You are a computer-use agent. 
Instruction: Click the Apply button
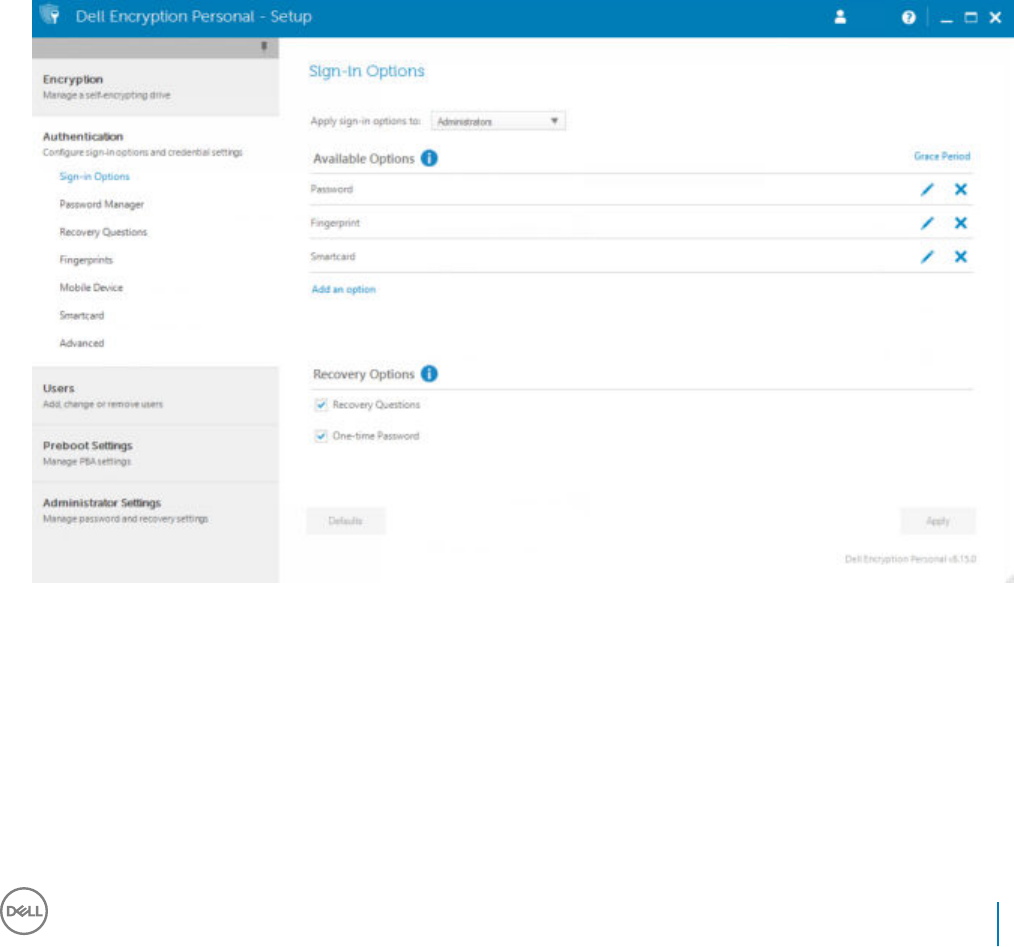point(938,521)
